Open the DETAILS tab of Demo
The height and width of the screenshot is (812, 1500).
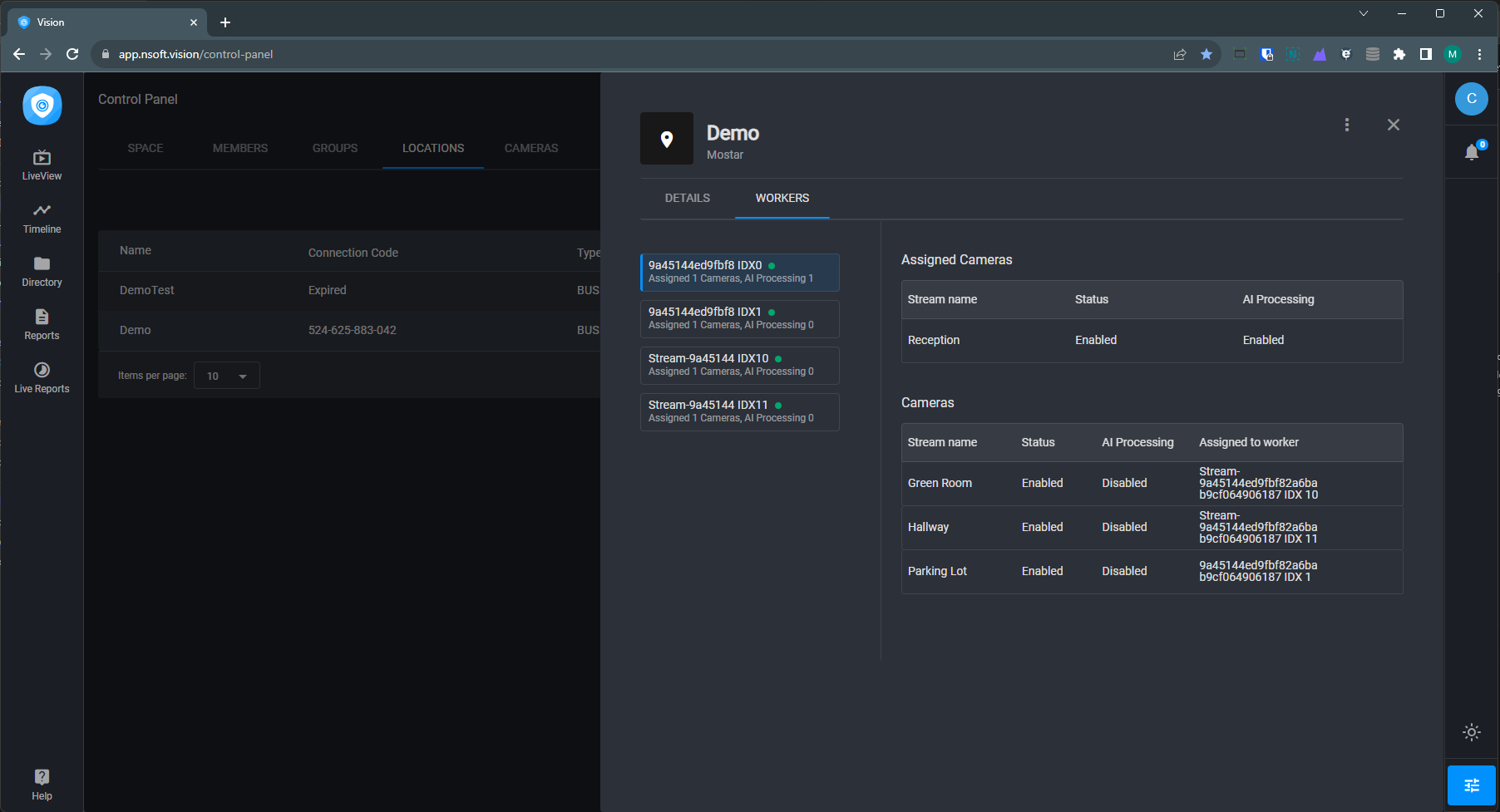point(688,198)
